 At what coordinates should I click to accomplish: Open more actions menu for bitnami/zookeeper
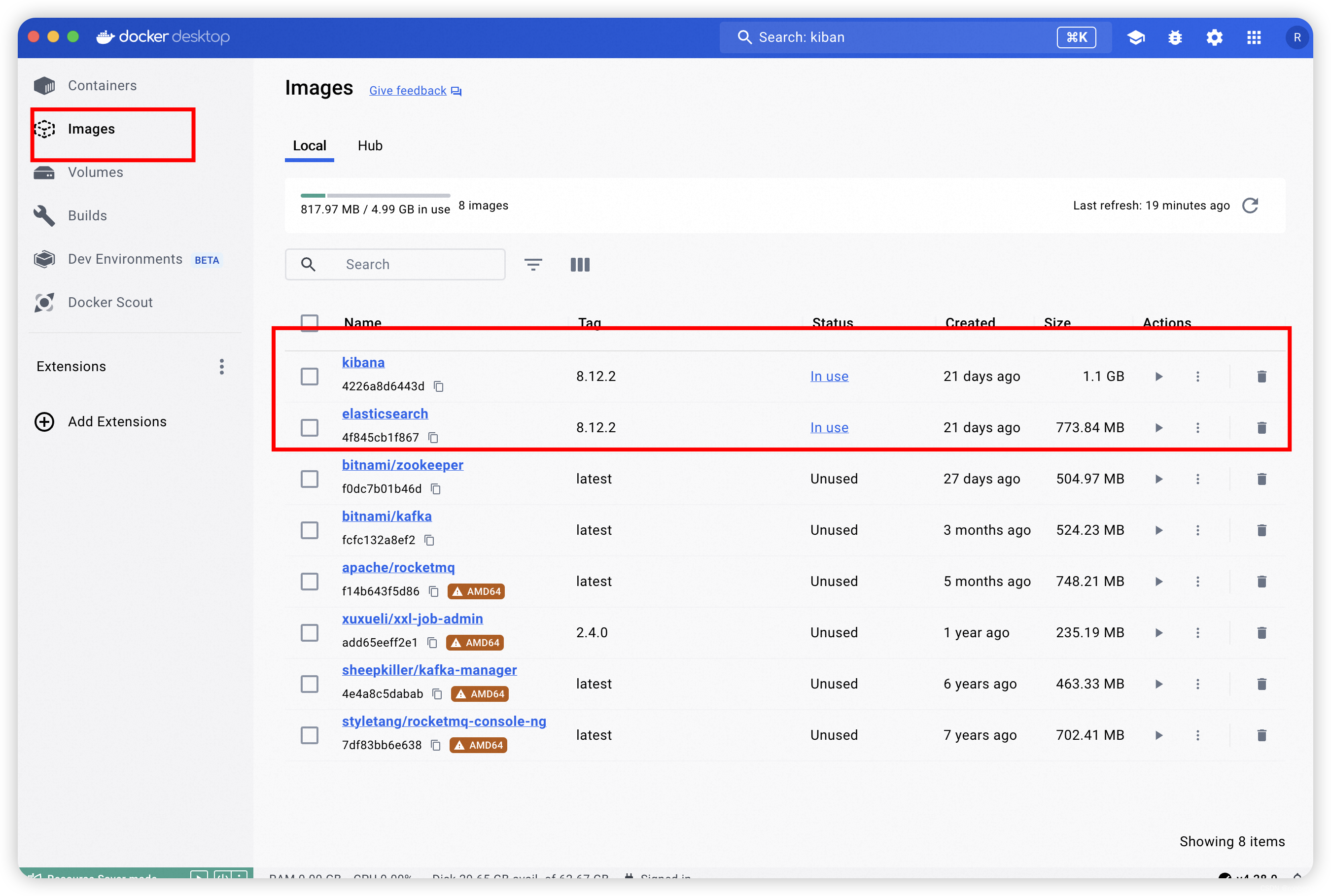pyautogui.click(x=1198, y=479)
